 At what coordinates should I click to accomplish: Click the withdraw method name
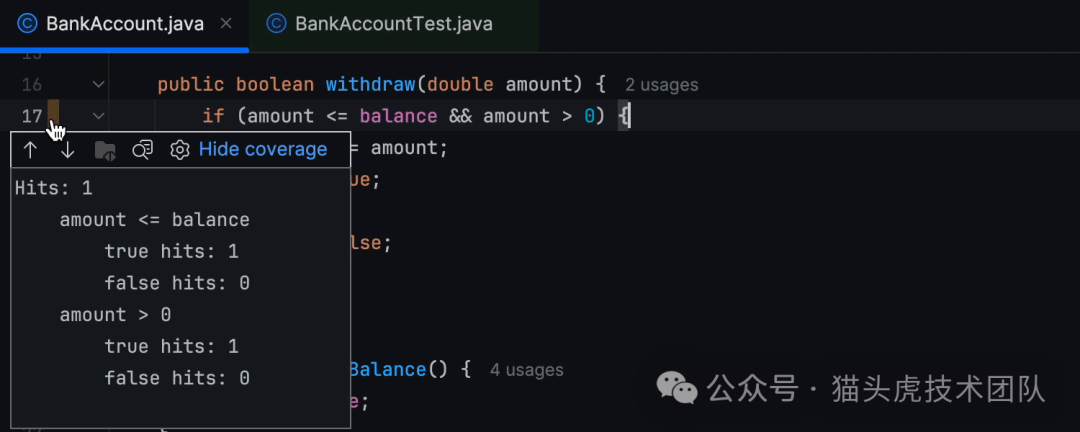pyautogui.click(x=369, y=85)
